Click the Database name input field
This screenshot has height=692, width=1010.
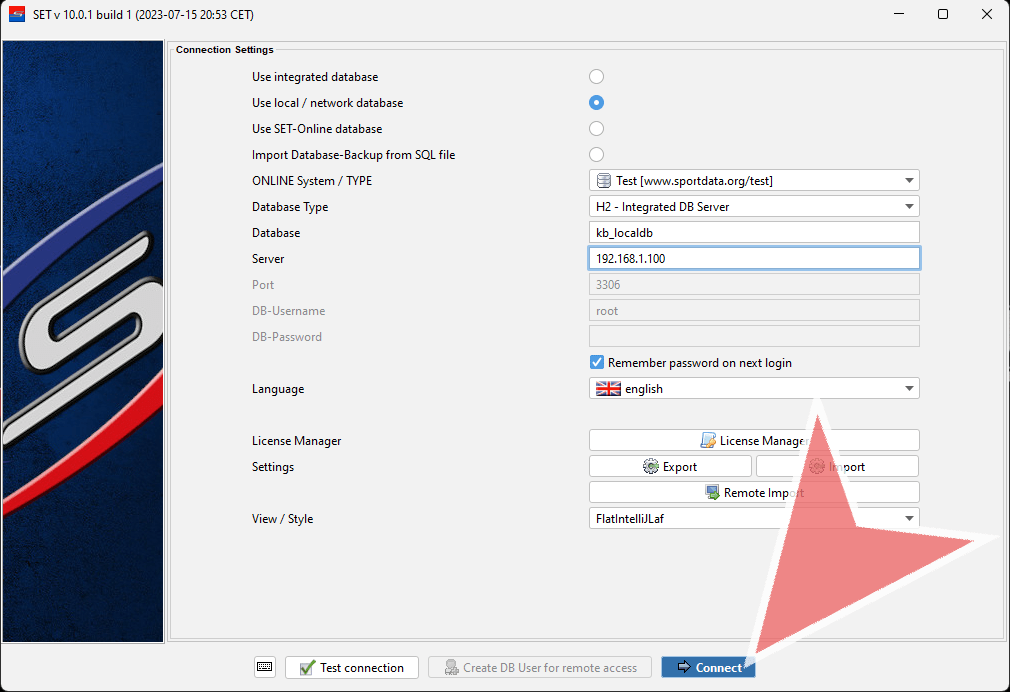coord(754,233)
